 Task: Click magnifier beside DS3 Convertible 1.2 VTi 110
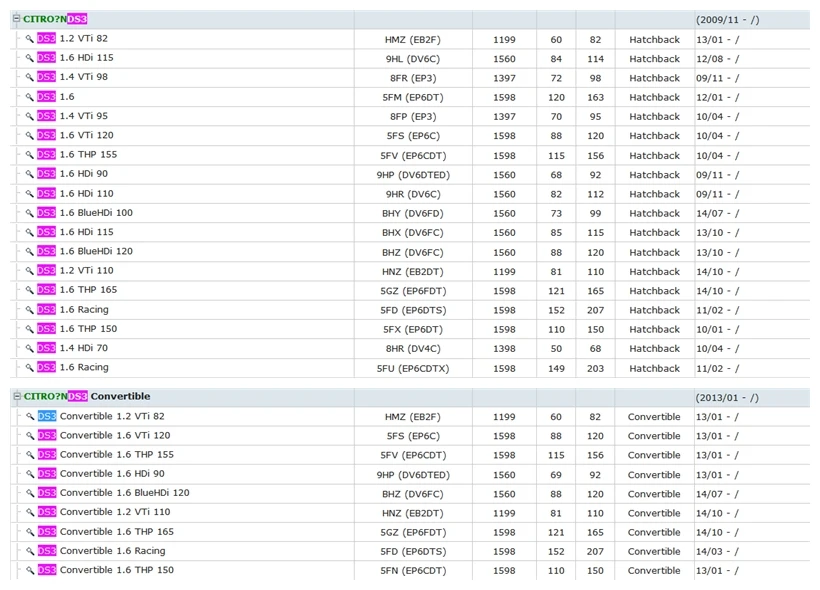[x=30, y=513]
